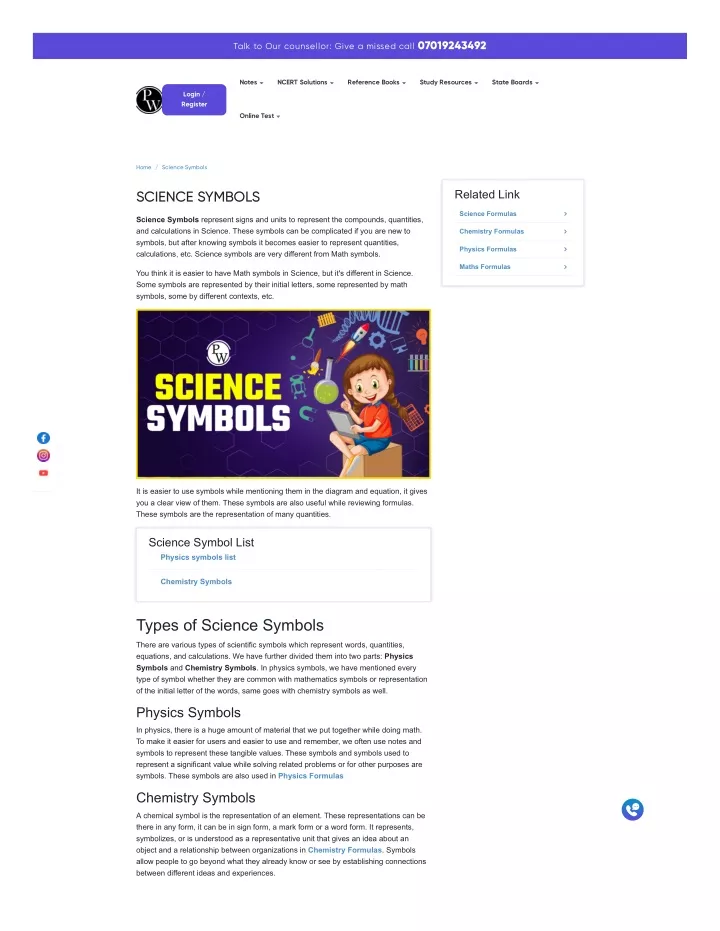Click arrow beside Science Formulas link
Screen dimensions: 720x931
tap(565, 214)
